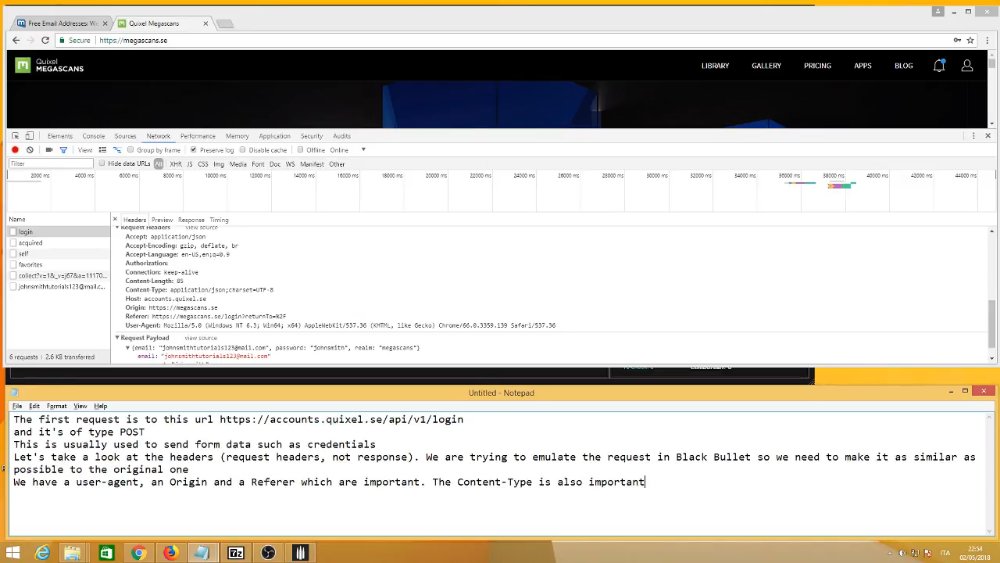Toggle the filter funnel icon
The image size is (1000, 563).
(x=63, y=150)
